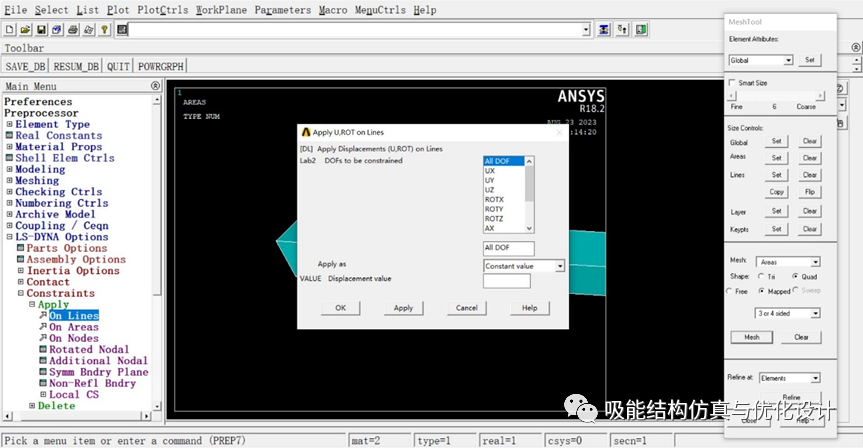863x448 pixels.
Task: Open the File menu
Action: click(x=15, y=10)
